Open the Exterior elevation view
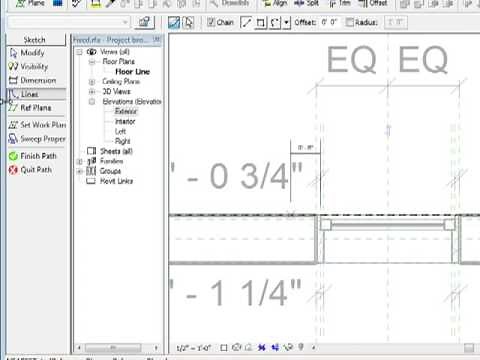Image resolution: width=480 pixels, height=360 pixels. click(126, 111)
